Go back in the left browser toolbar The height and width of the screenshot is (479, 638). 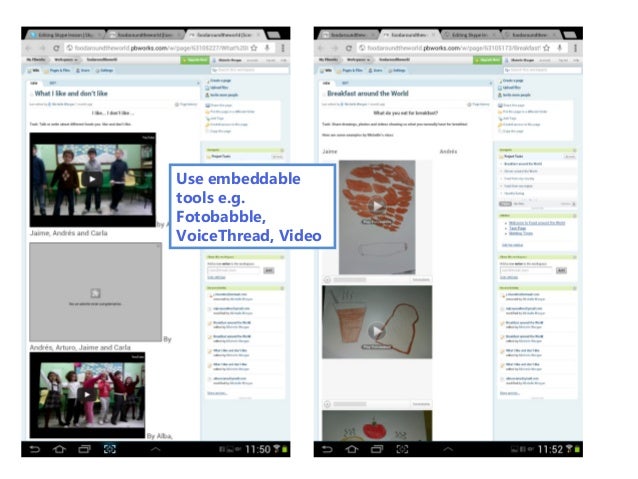tap(28, 48)
